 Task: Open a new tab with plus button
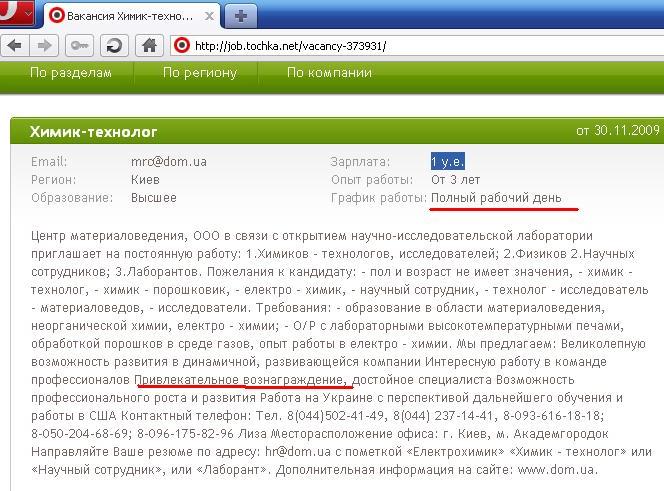pyautogui.click(x=242, y=16)
